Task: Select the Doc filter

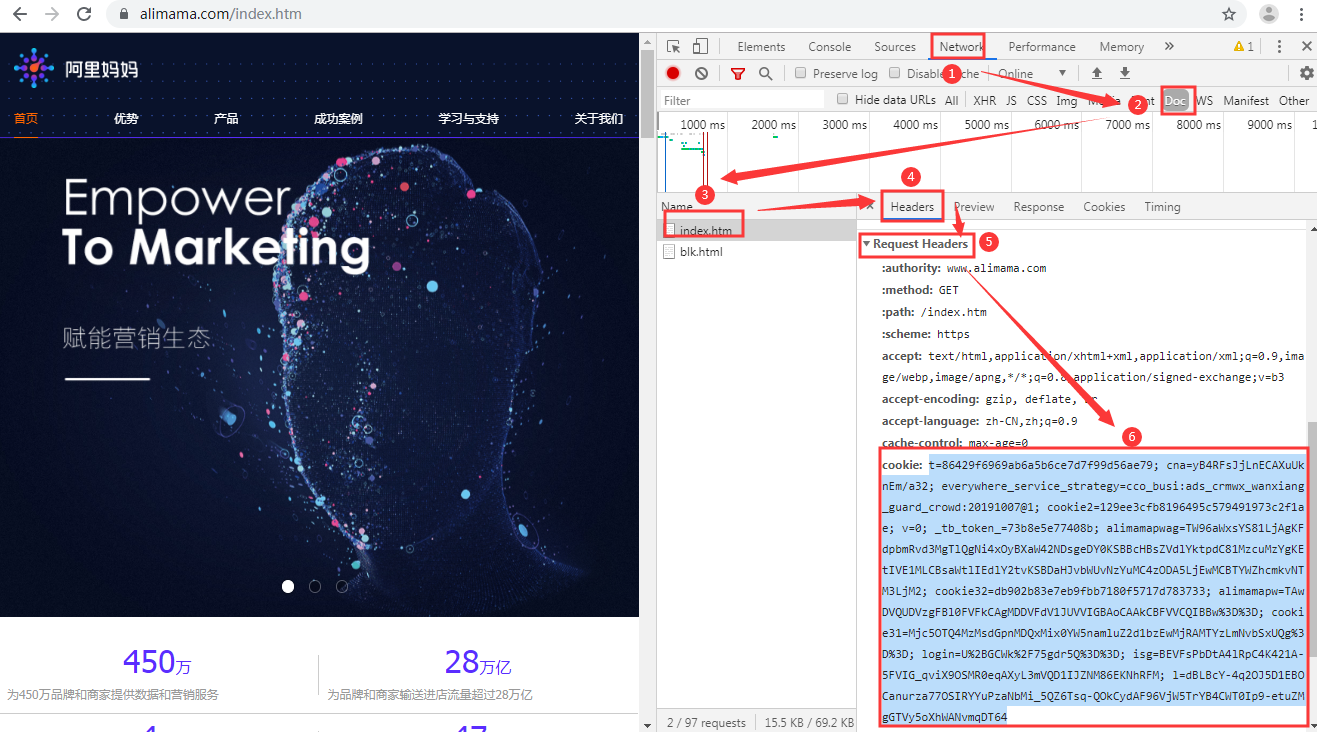Action: click(x=1175, y=100)
